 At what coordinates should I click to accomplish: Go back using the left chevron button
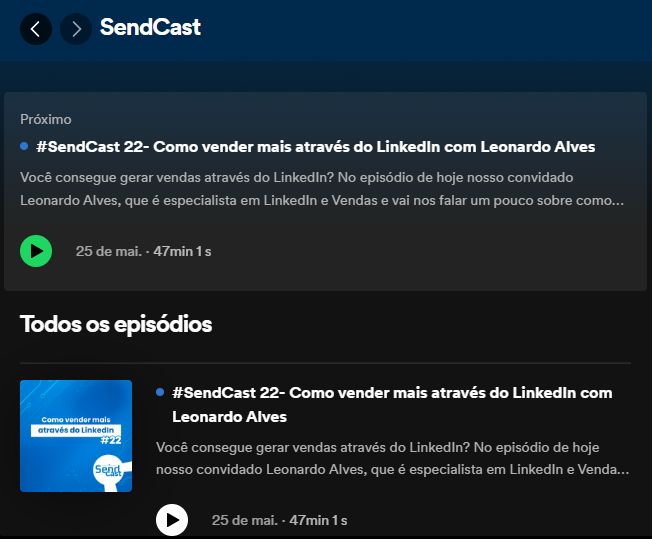(x=36, y=29)
